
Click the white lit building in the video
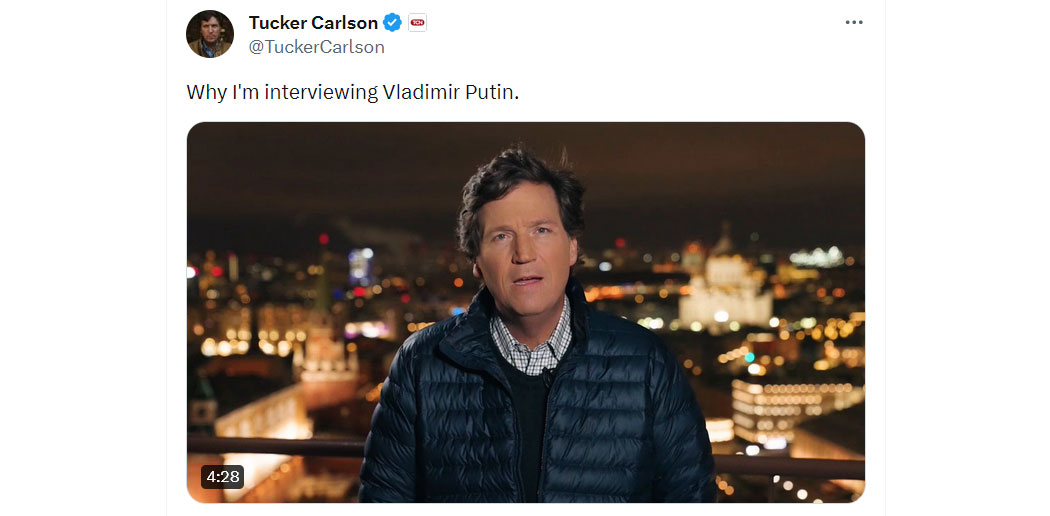(x=726, y=286)
